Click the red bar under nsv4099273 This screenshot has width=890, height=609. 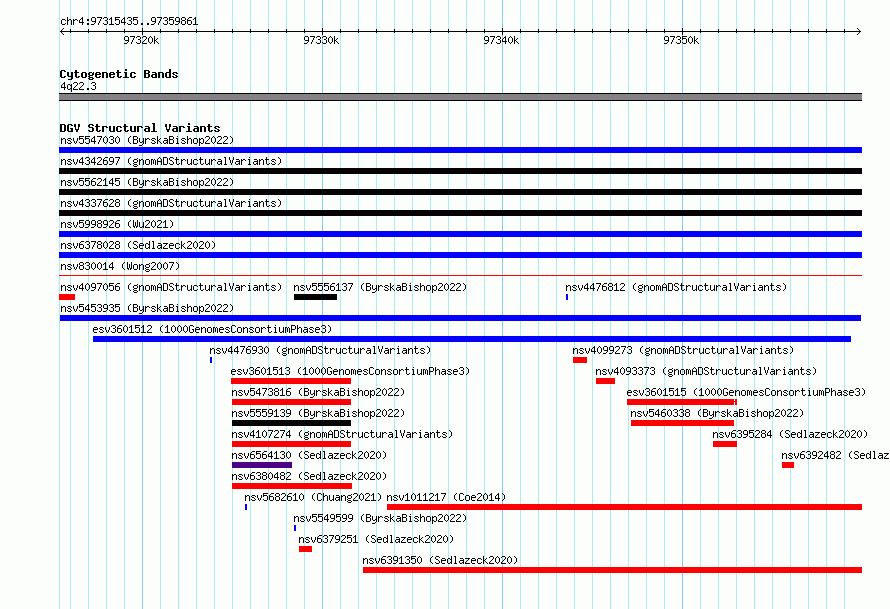(x=580, y=360)
